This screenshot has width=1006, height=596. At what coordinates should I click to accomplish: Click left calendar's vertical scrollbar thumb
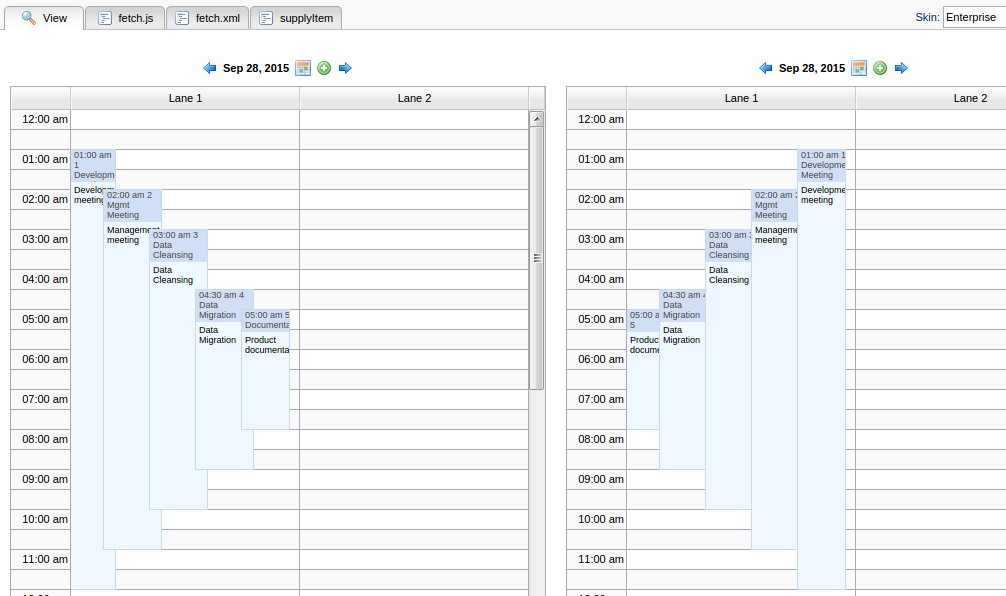(x=537, y=256)
